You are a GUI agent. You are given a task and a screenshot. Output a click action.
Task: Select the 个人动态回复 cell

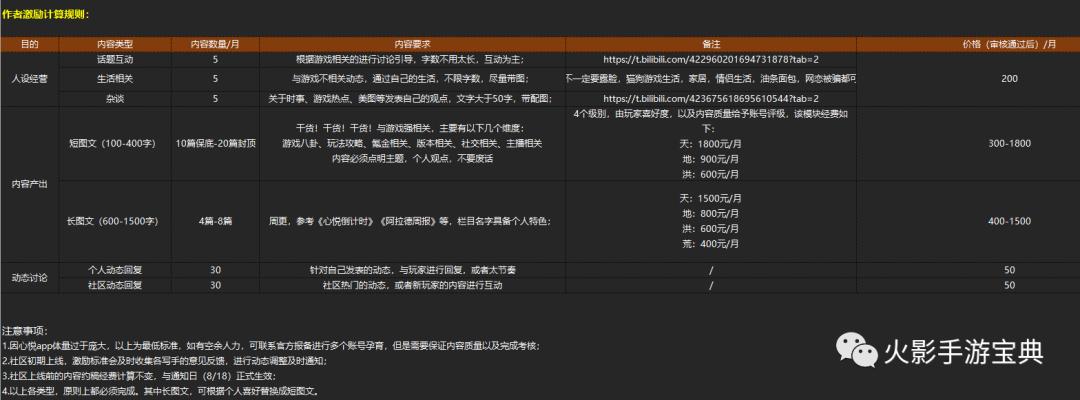pyautogui.click(x=115, y=270)
